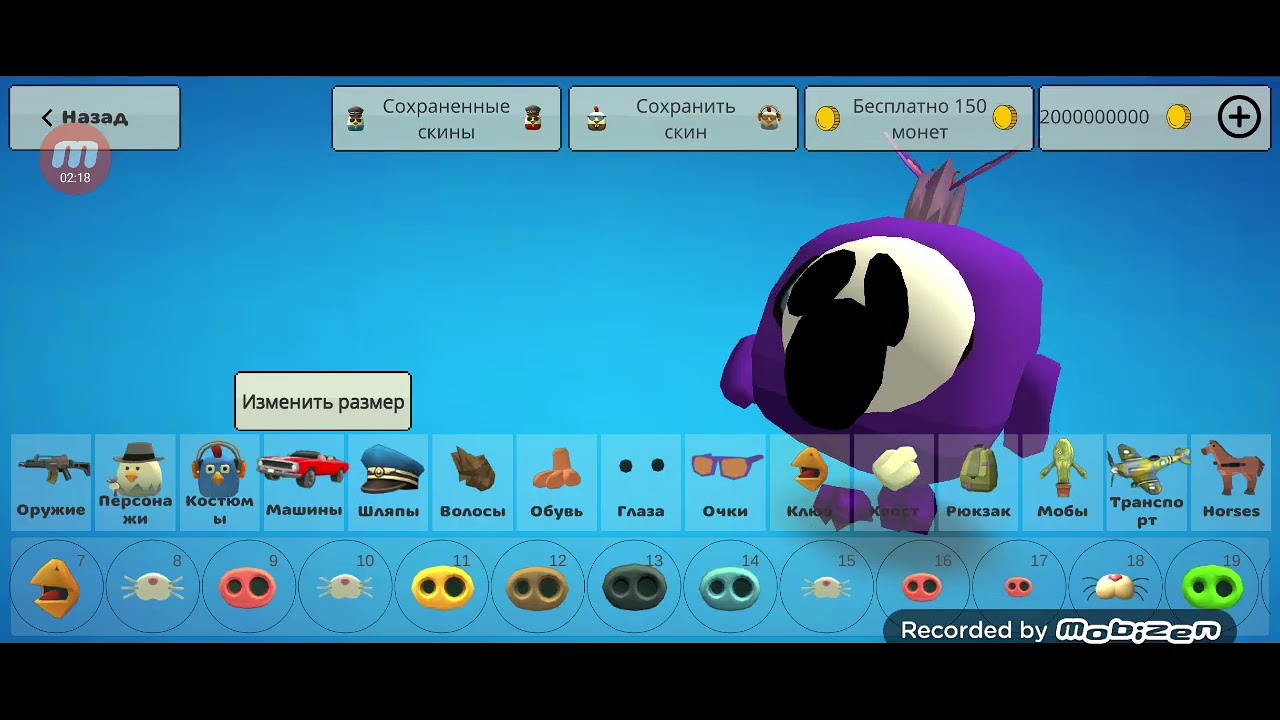Open the Машины cars category
The width and height of the screenshot is (1280, 720).
pos(304,482)
